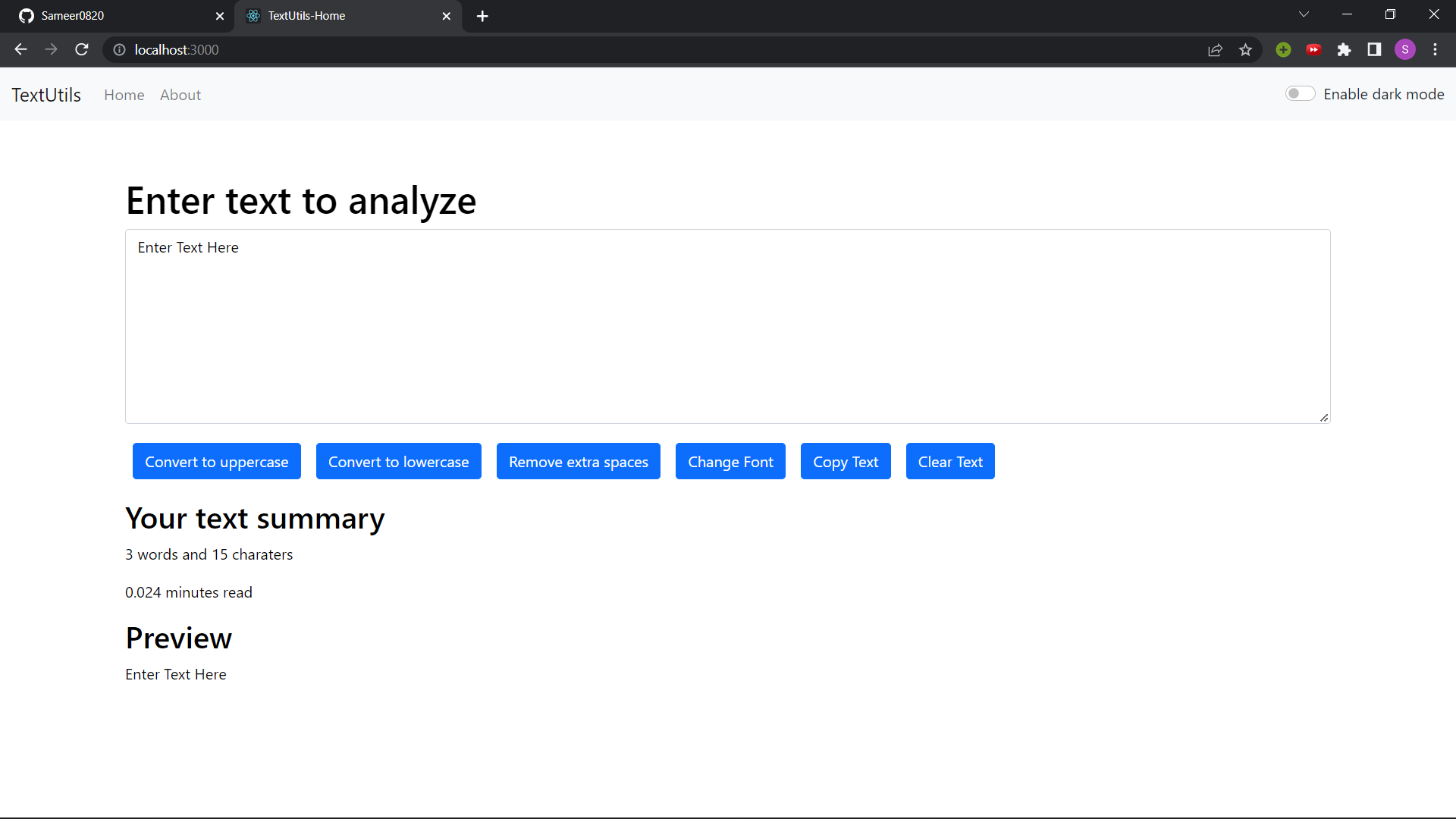Click the share icon in the address bar
The width and height of the screenshot is (1456, 819).
tap(1216, 49)
